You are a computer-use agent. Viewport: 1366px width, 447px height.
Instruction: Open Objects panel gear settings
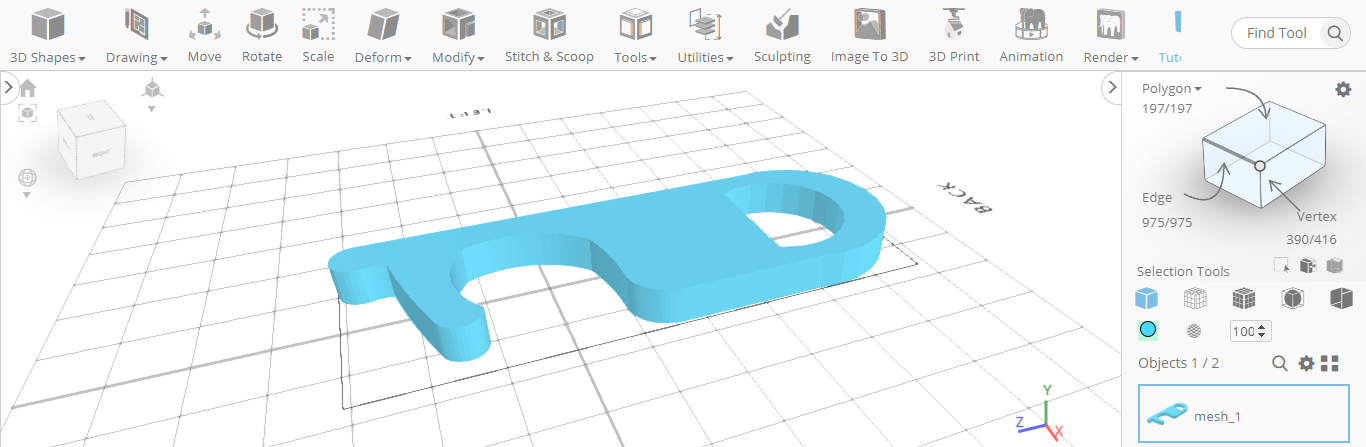(1306, 363)
